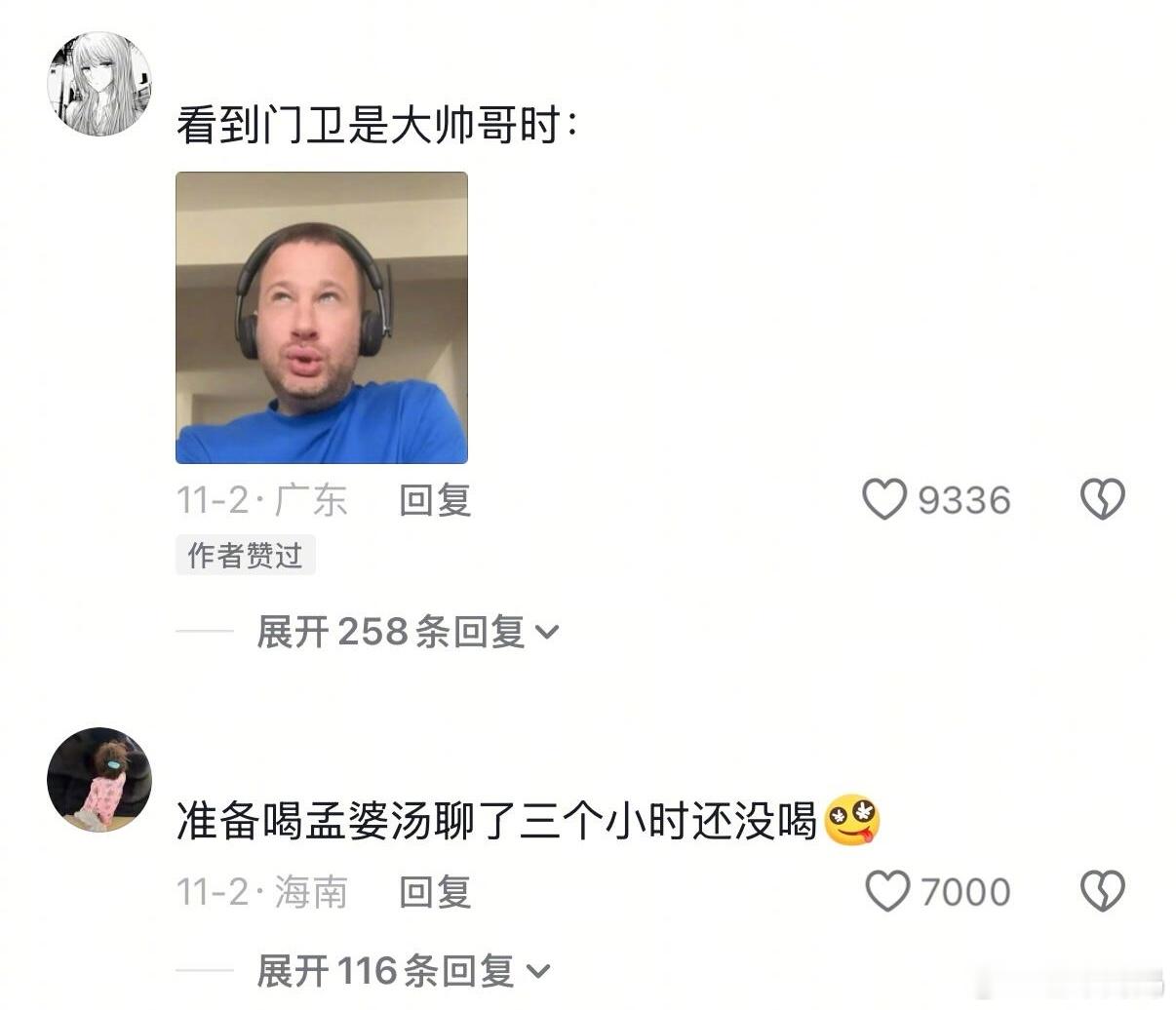Click chevron next to 展开 116 条回复
The image size is (1176, 1010).
tap(538, 972)
